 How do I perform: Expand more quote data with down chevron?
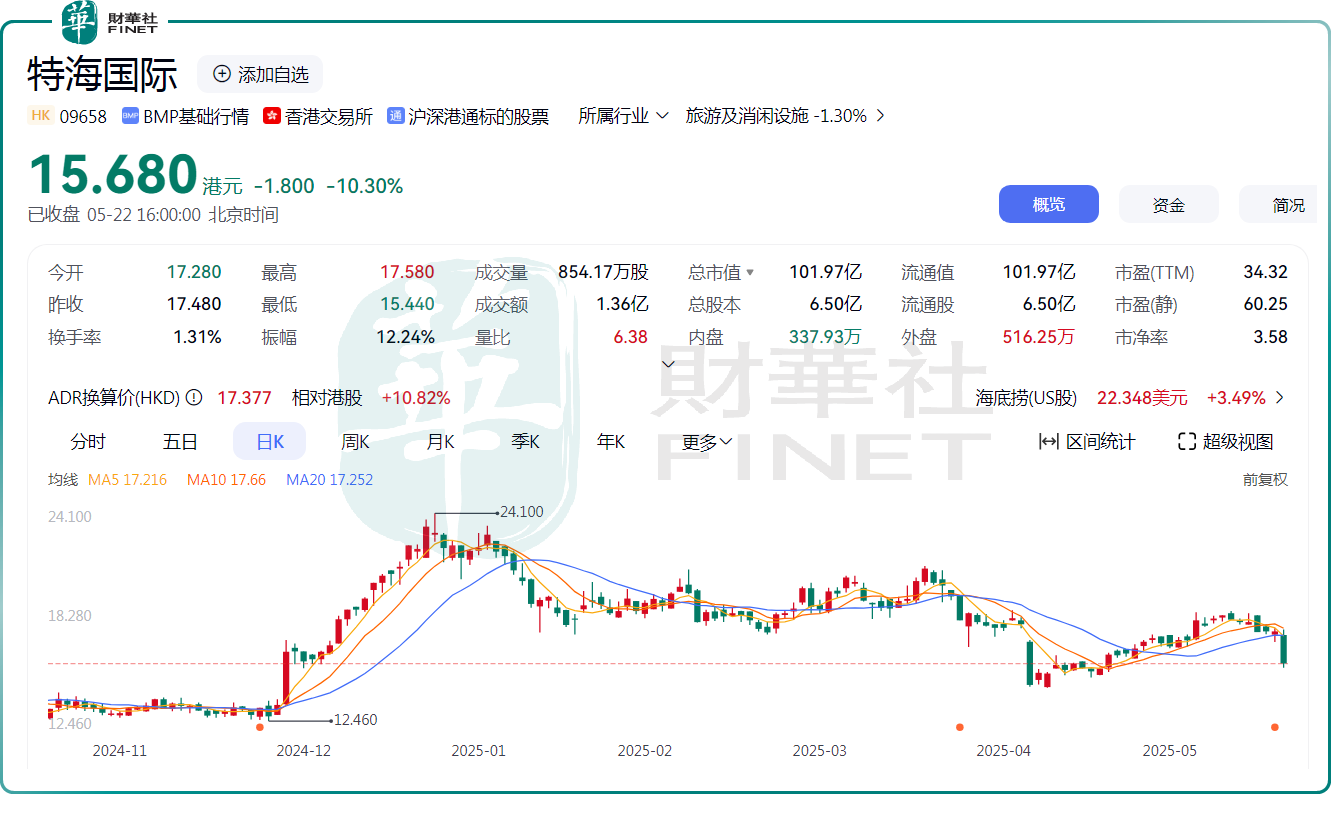click(669, 364)
